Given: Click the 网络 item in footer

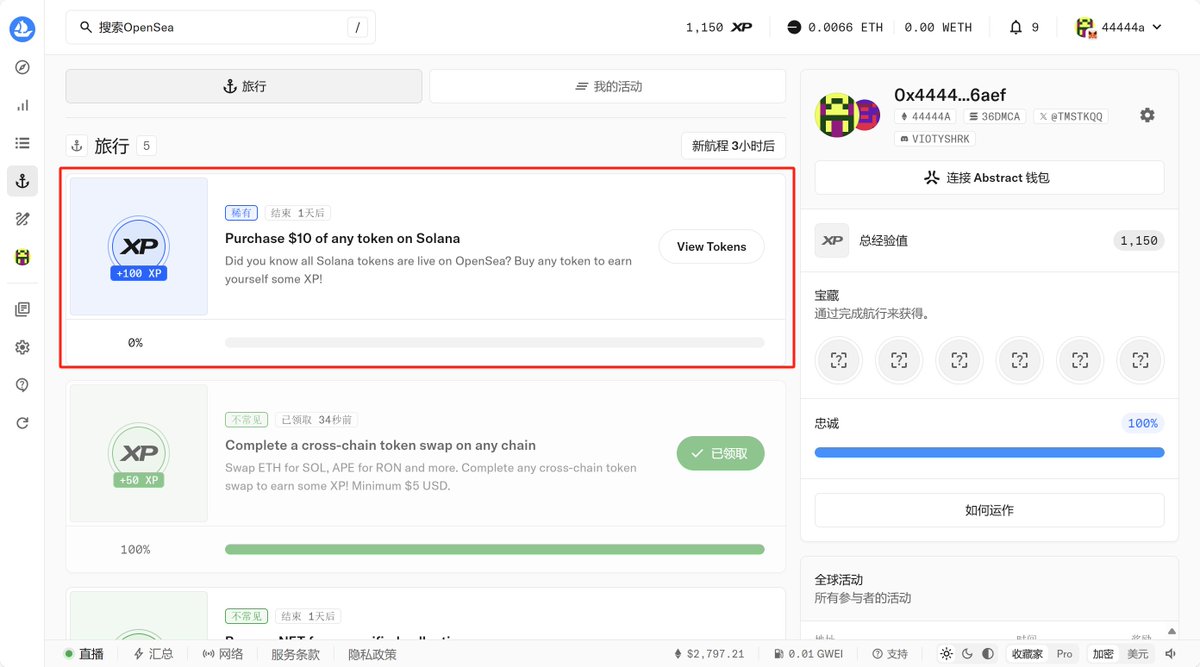Looking at the screenshot, I should click(223, 654).
